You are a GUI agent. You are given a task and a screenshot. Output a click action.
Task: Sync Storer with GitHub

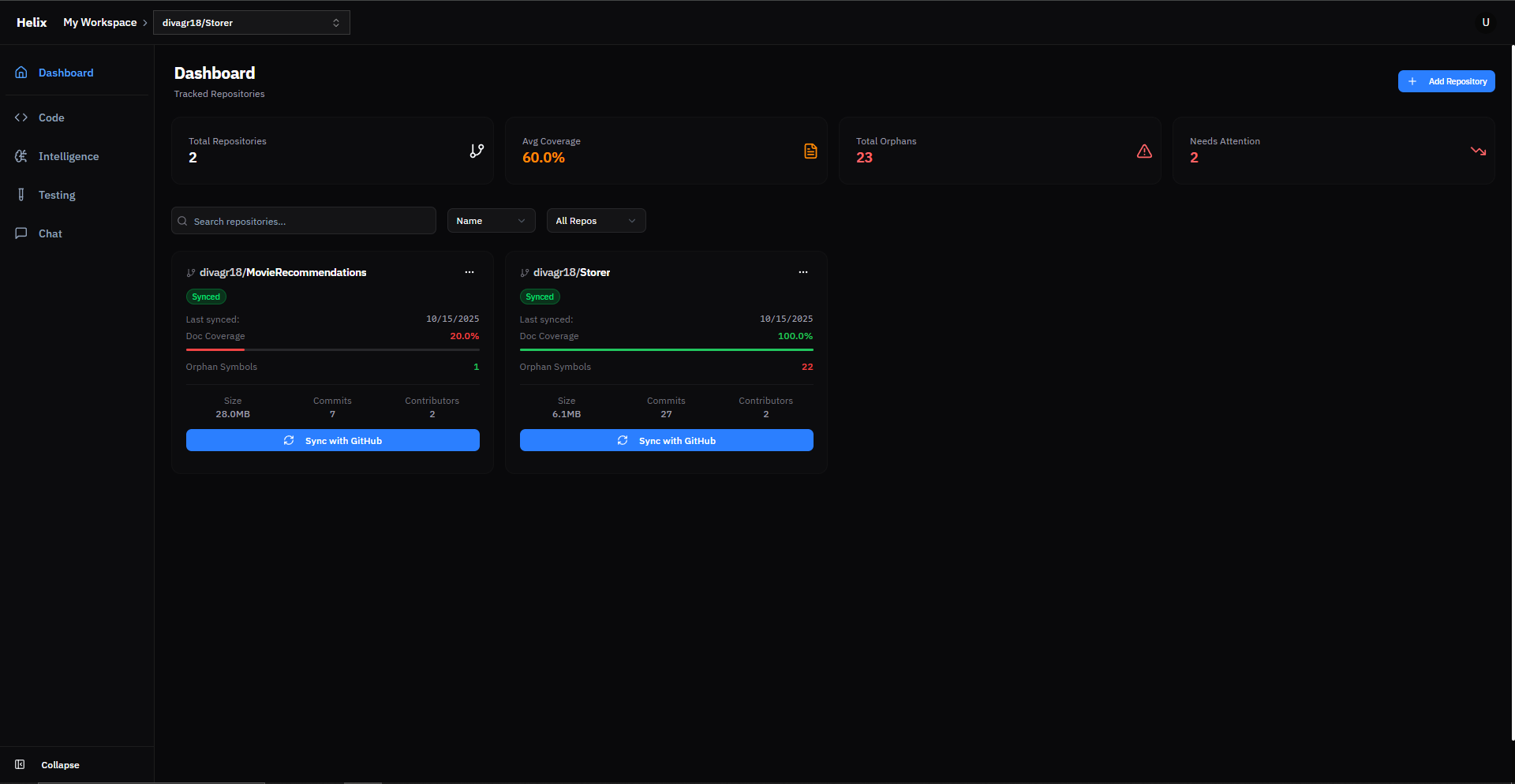(x=667, y=440)
